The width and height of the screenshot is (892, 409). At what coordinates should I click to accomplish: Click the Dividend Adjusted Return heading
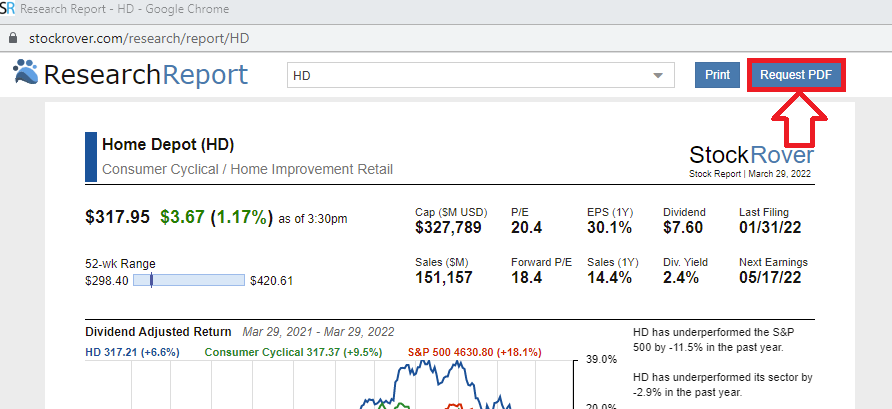tap(158, 332)
